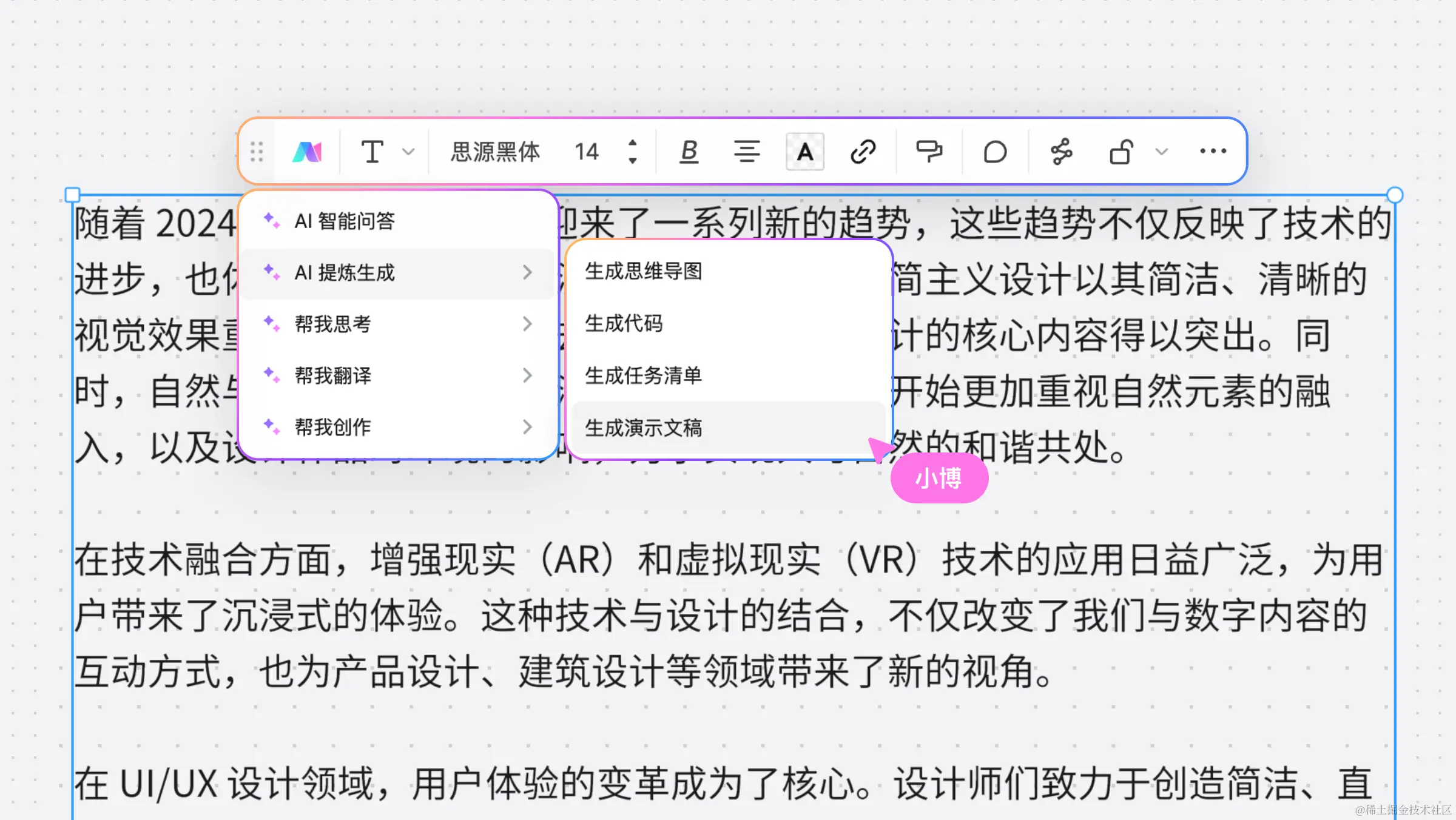Toggle bold formatting in toolbar
Image resolution: width=1456 pixels, height=820 pixels.
[x=689, y=152]
